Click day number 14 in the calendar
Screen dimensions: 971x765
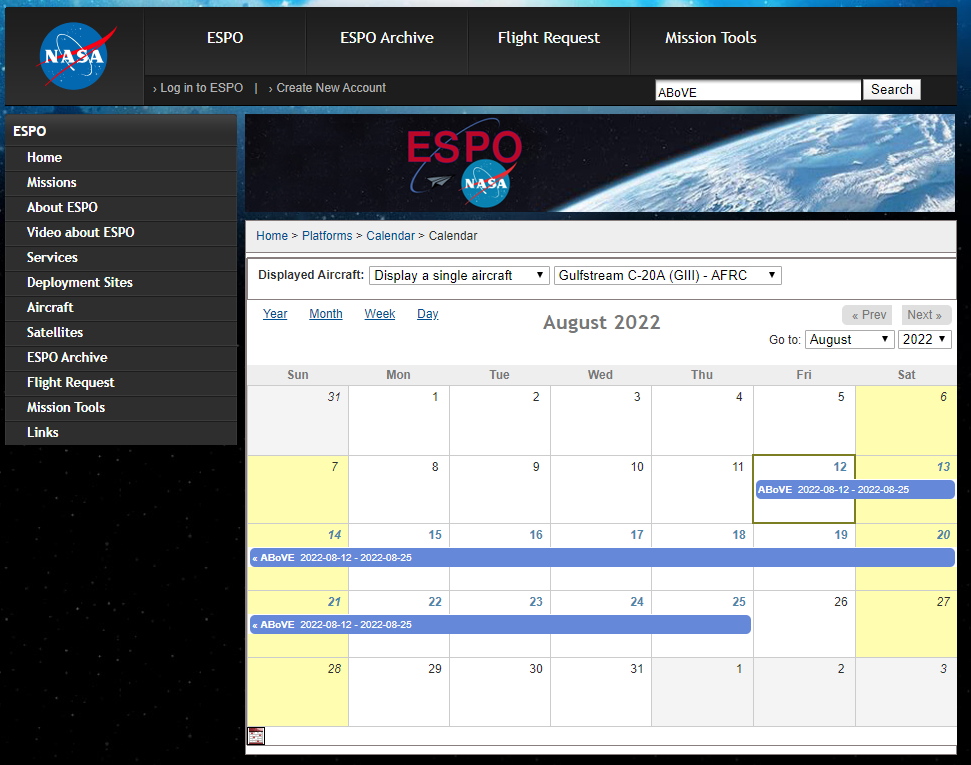[x=334, y=535]
